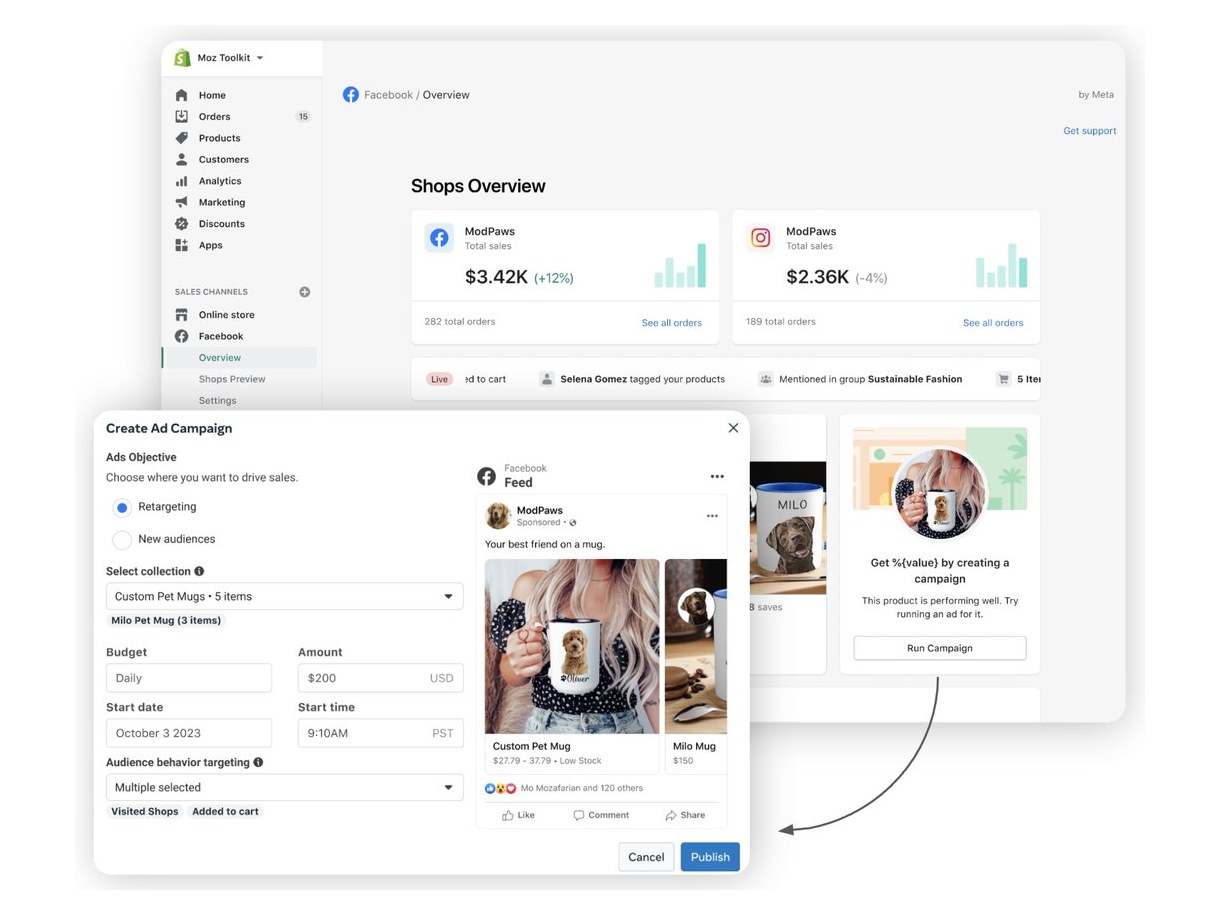Image resolution: width=1220 pixels, height=915 pixels.
Task: Click the Amount $200 input field
Action: coord(381,678)
